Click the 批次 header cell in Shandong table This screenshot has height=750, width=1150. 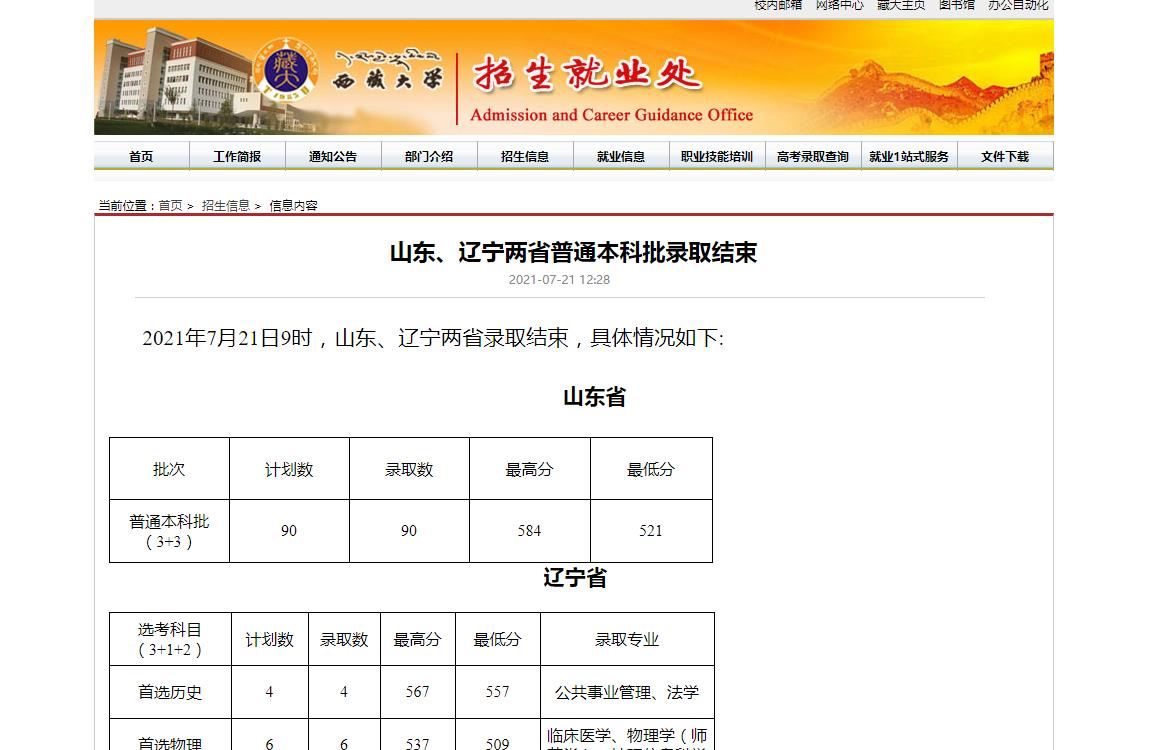click(169, 469)
